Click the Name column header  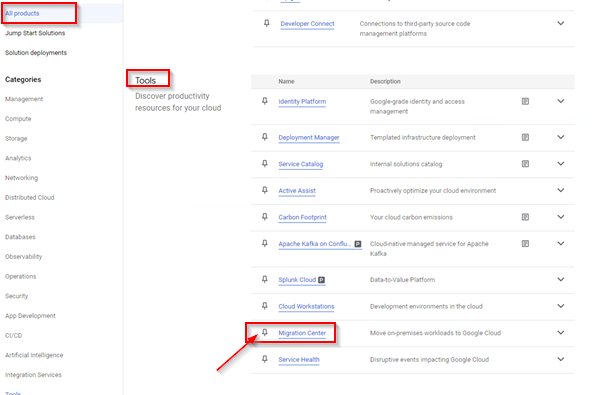click(286, 82)
